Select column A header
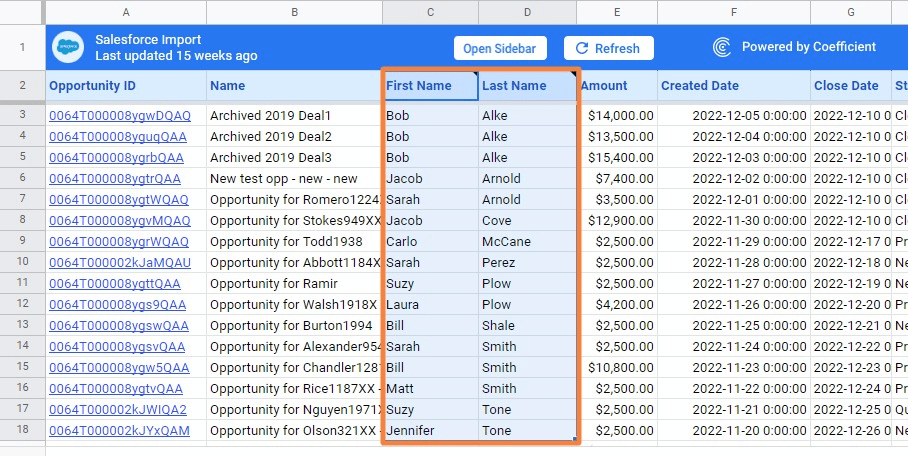The height and width of the screenshot is (456, 908). pyautogui.click(x=126, y=12)
